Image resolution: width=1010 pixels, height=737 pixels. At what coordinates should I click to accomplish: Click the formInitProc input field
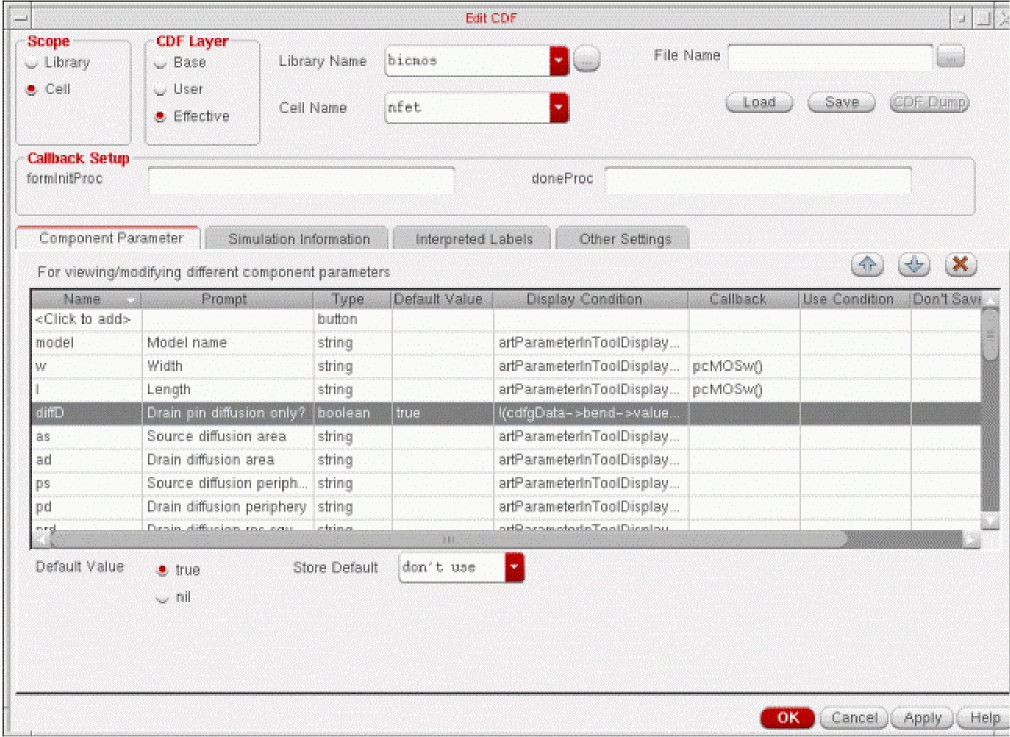tap(301, 180)
